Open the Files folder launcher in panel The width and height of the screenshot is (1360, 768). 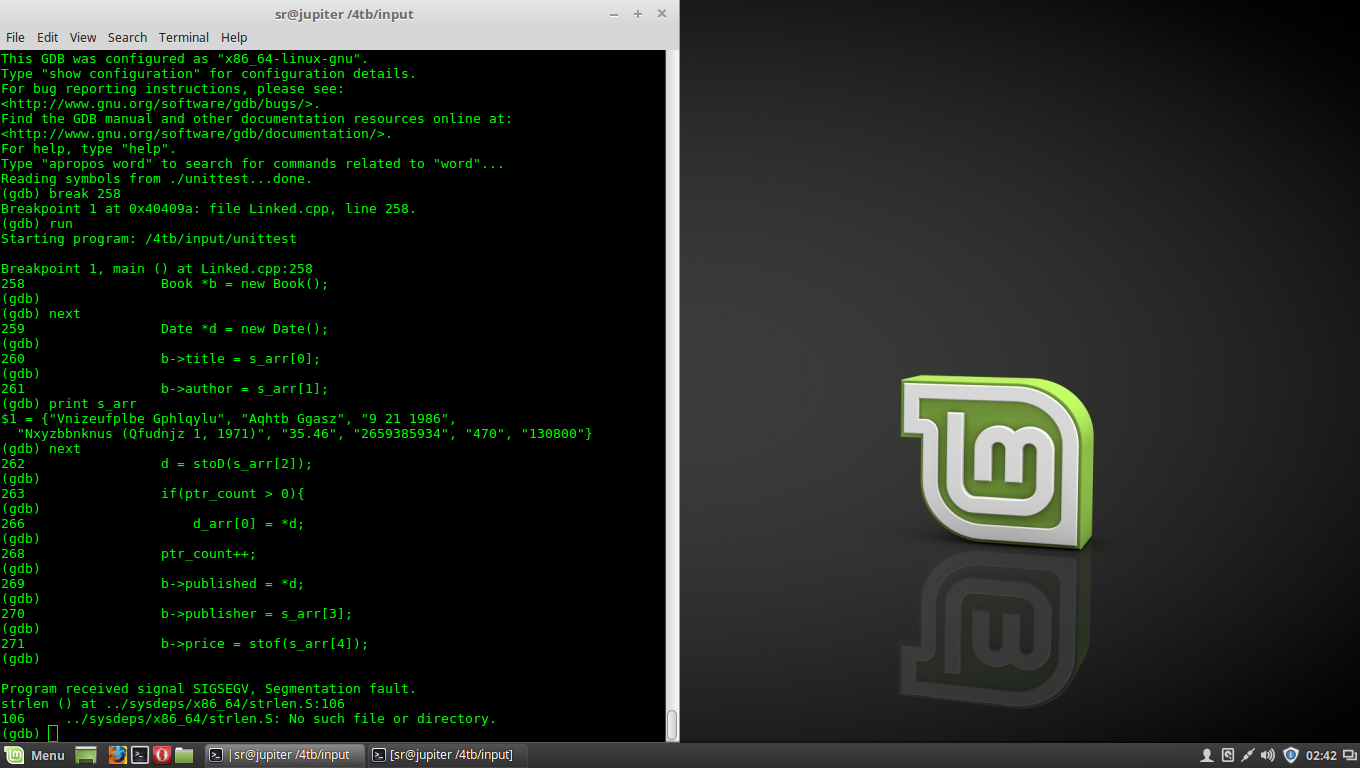click(184, 755)
